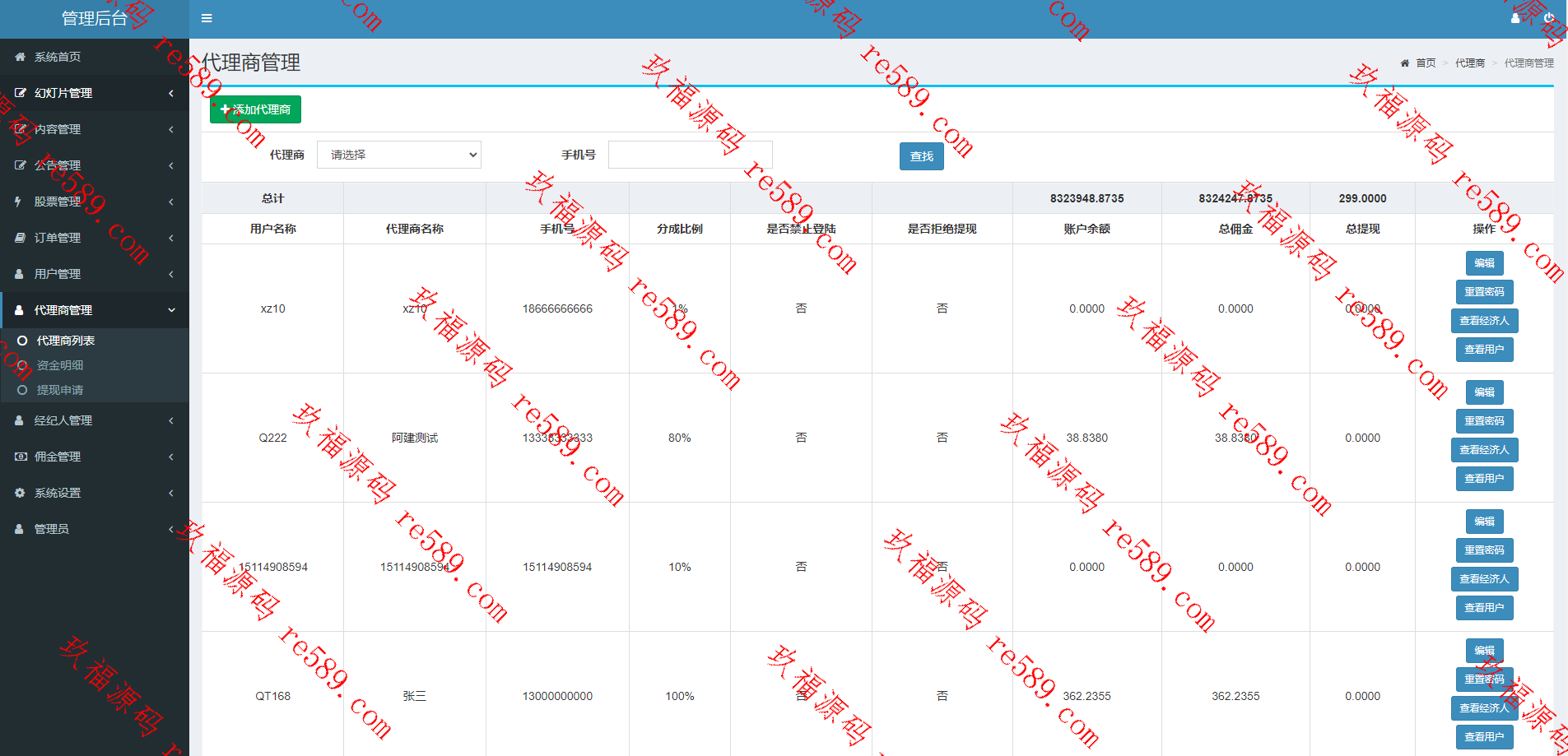Click the home icon beside 系统首页
Image resolution: width=1568 pixels, height=756 pixels.
(20, 57)
